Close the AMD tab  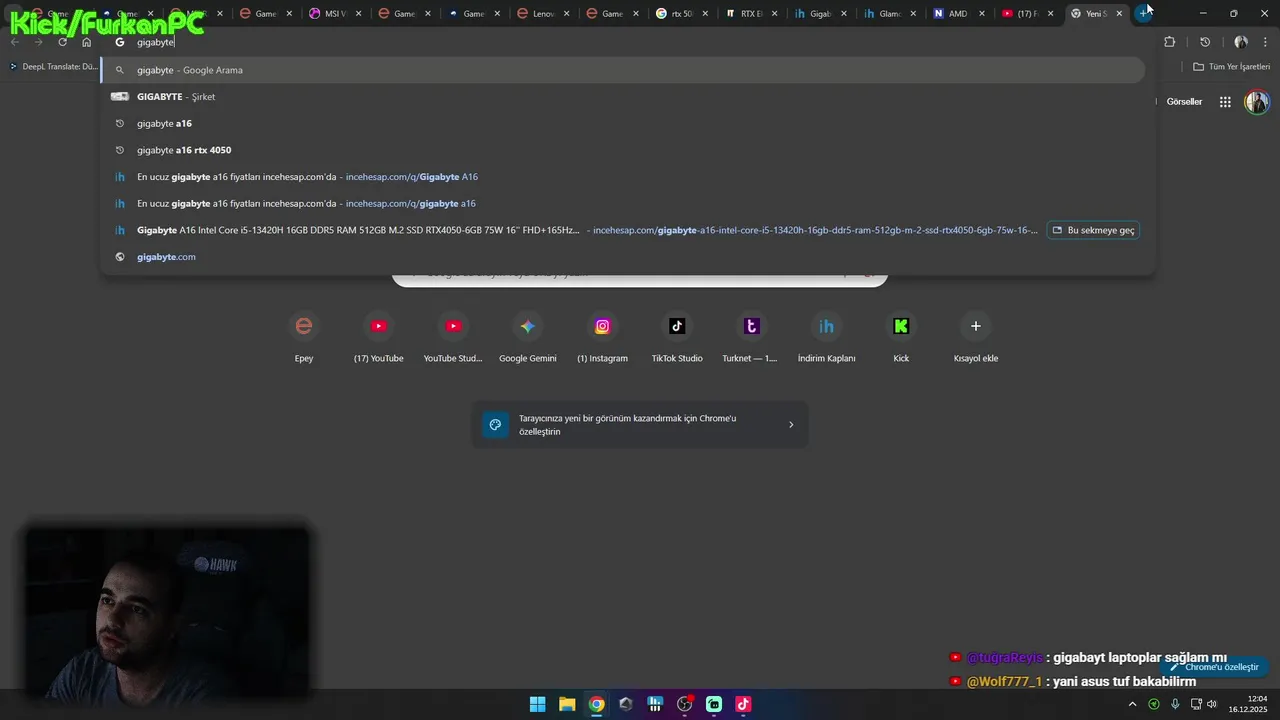click(x=981, y=14)
